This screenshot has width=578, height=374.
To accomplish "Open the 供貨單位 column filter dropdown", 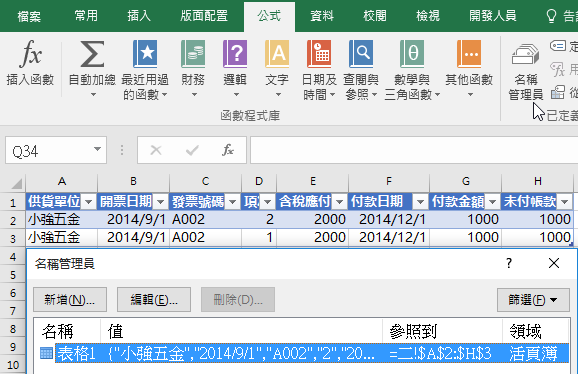I will (88, 202).
